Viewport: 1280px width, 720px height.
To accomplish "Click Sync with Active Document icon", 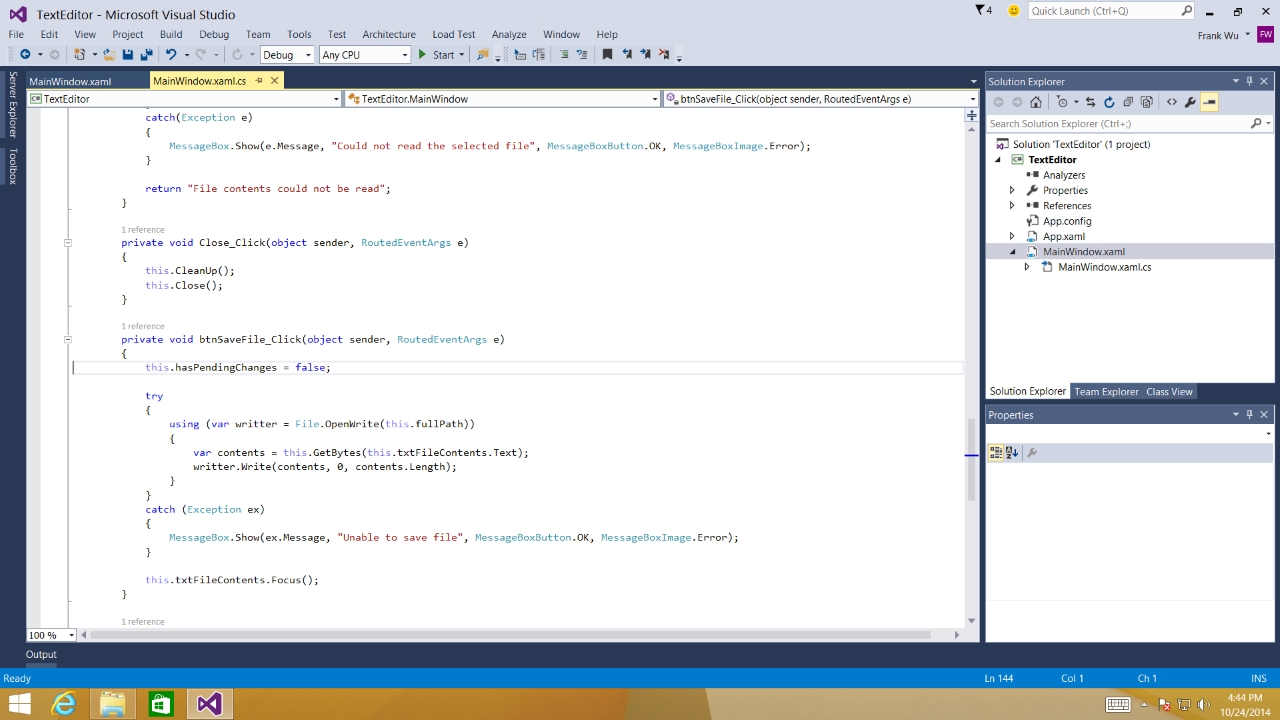I will point(1090,102).
